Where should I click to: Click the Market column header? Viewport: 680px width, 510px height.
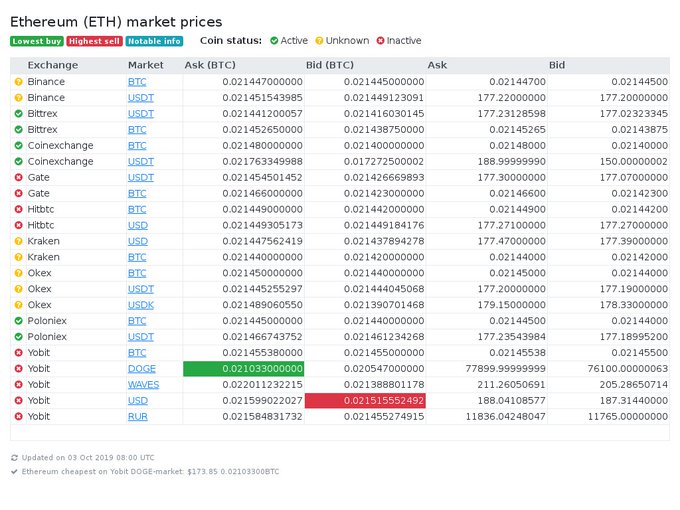146,65
